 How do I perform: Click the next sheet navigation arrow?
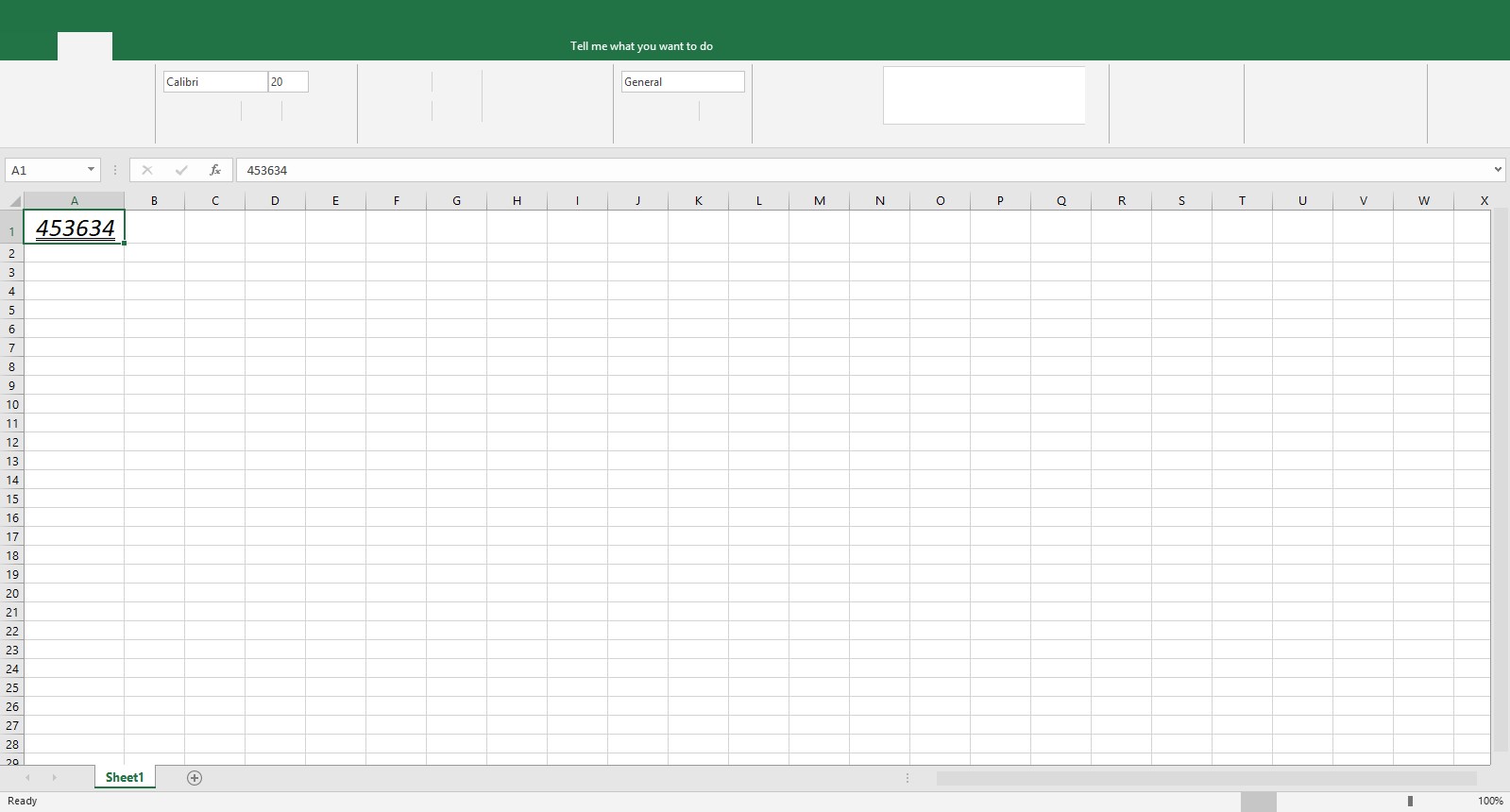(x=54, y=778)
